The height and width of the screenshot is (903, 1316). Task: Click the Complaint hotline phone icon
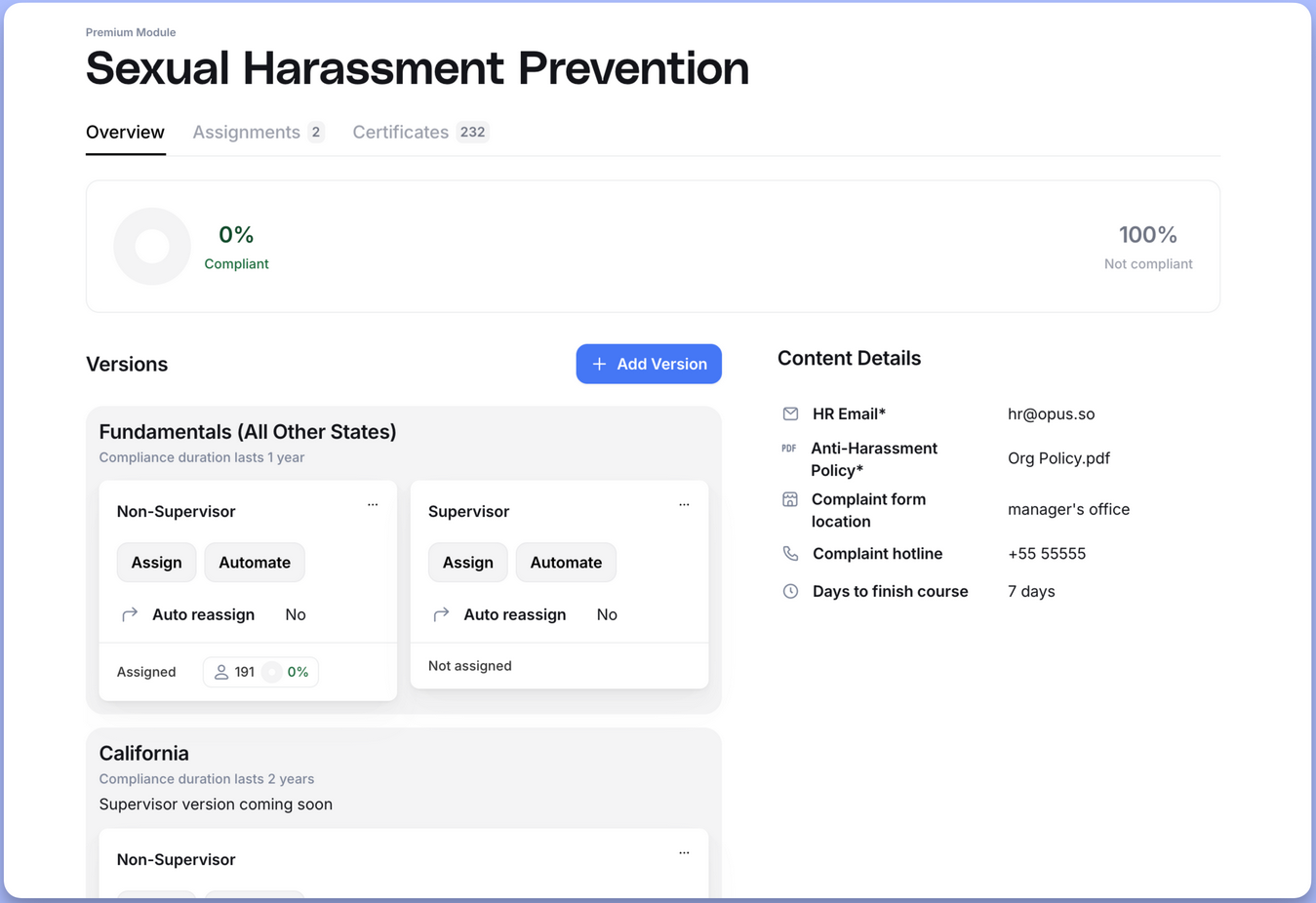point(790,554)
